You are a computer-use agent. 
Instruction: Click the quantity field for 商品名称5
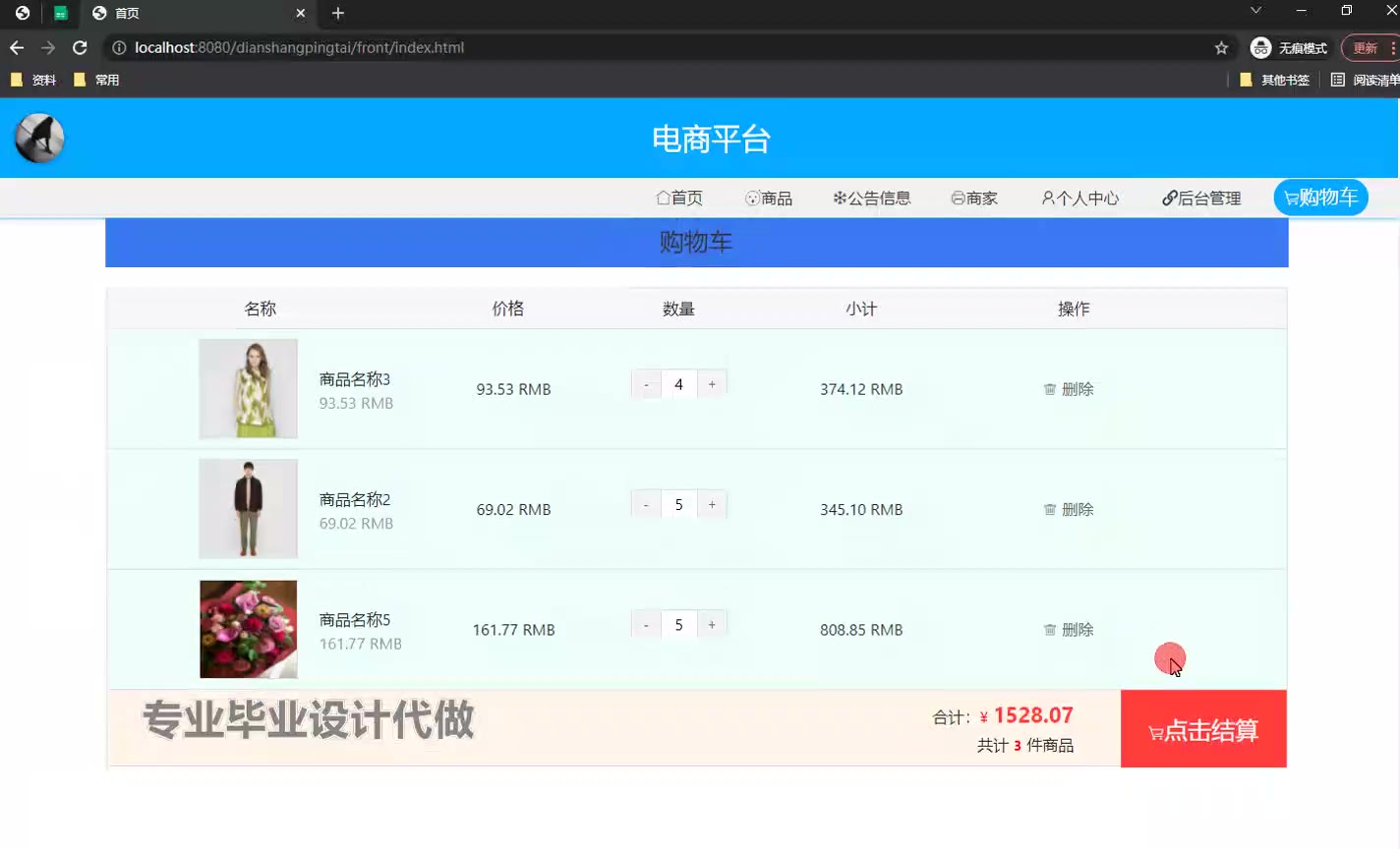point(678,625)
